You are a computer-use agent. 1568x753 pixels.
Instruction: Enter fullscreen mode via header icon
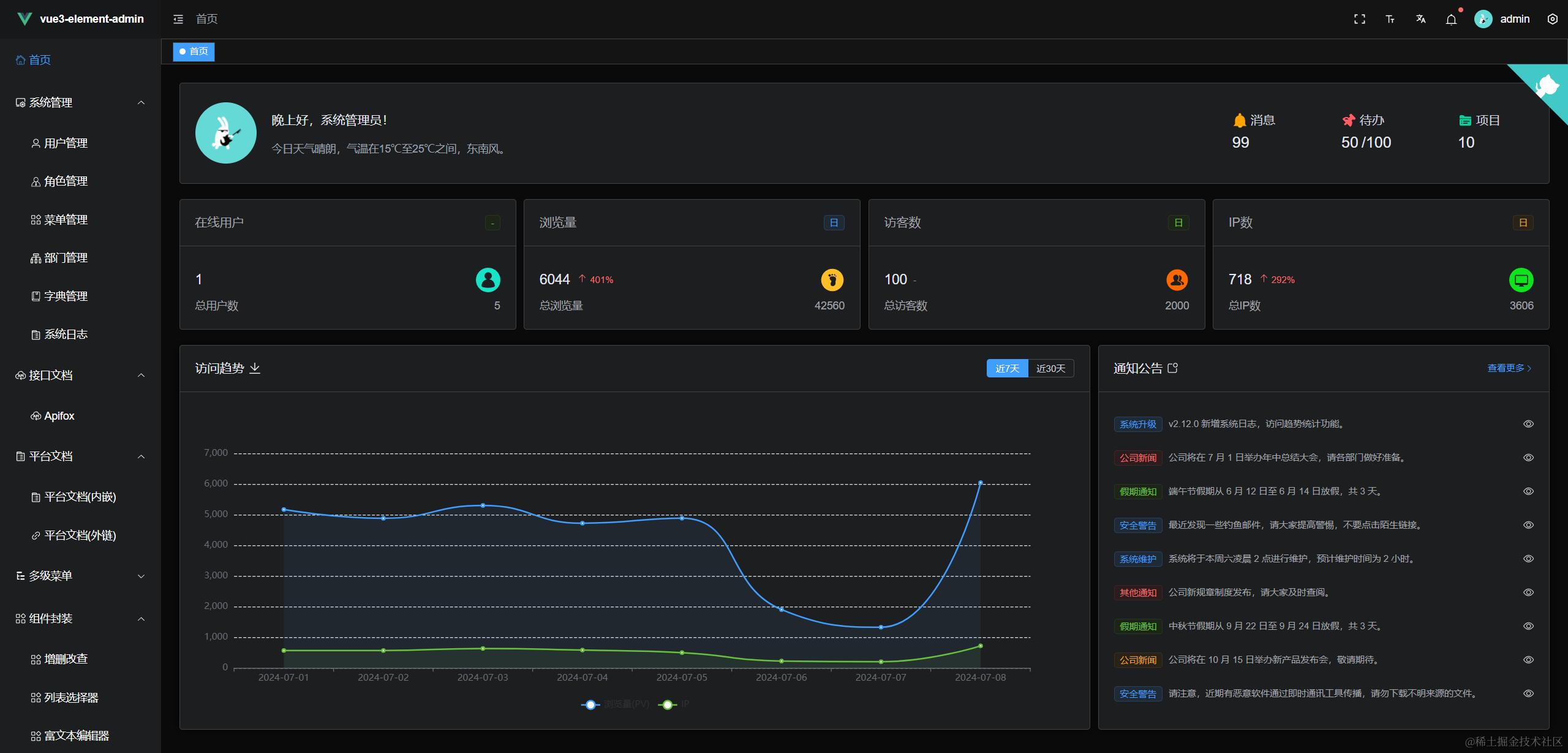coord(1360,19)
